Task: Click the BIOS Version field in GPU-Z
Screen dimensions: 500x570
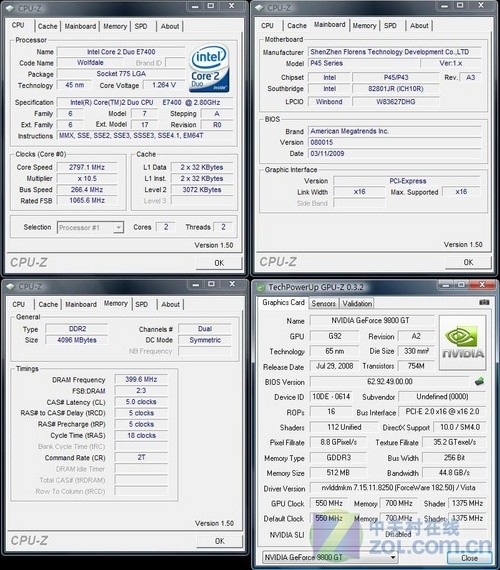Action: [389, 382]
